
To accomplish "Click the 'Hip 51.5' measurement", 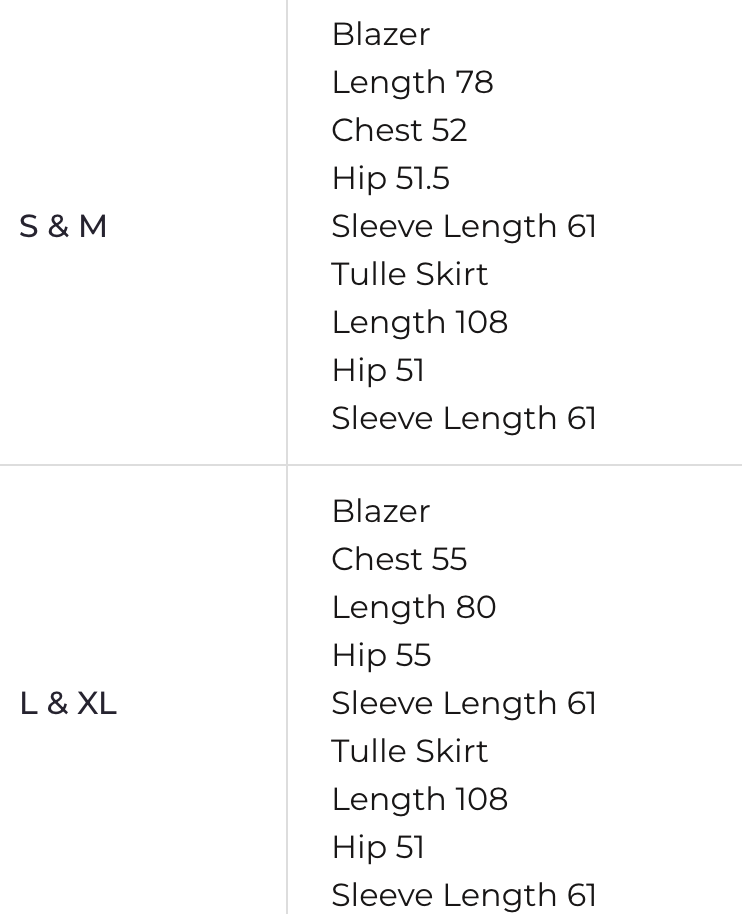I will 390,178.
